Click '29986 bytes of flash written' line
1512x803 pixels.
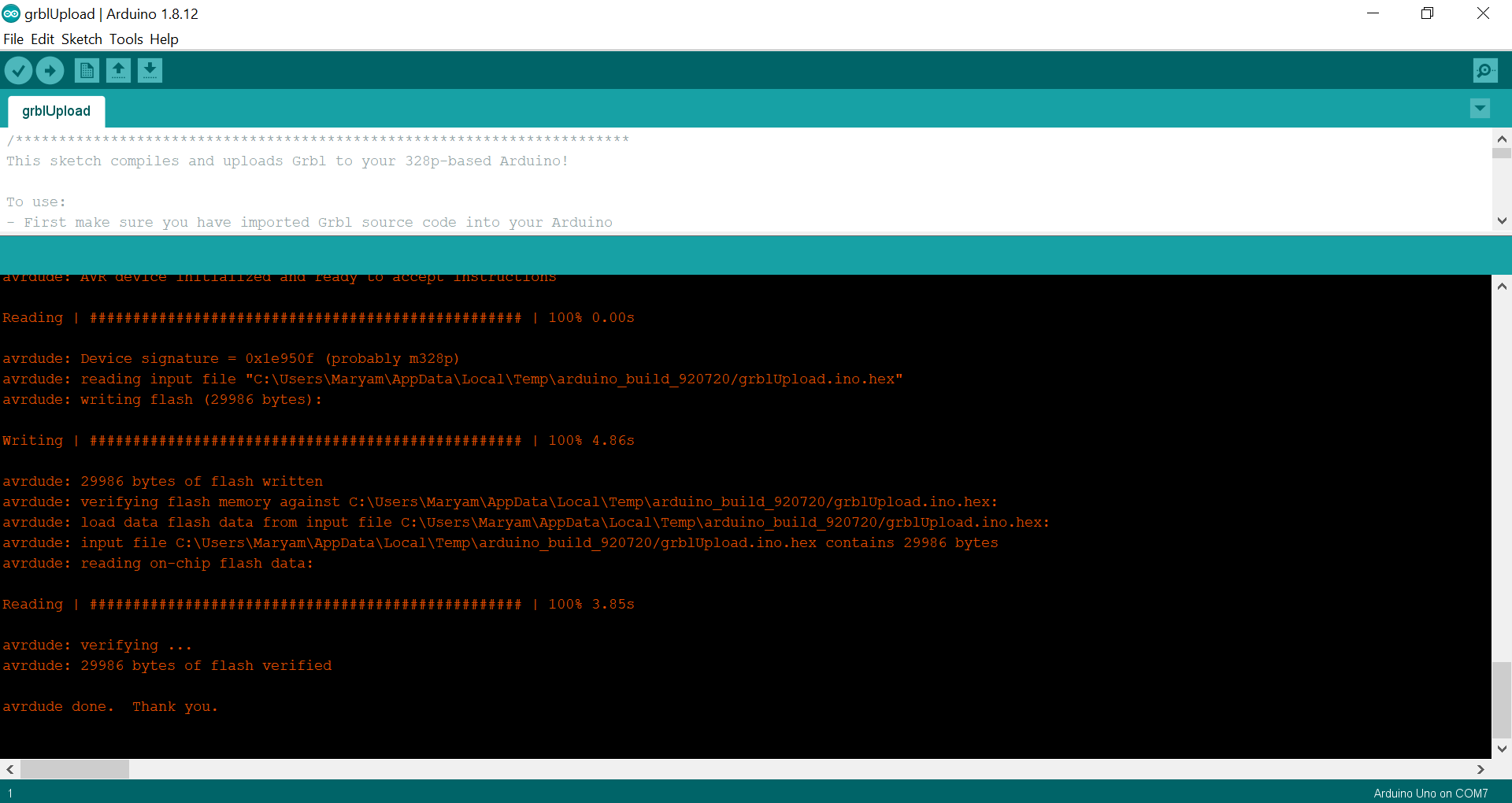[x=162, y=482]
